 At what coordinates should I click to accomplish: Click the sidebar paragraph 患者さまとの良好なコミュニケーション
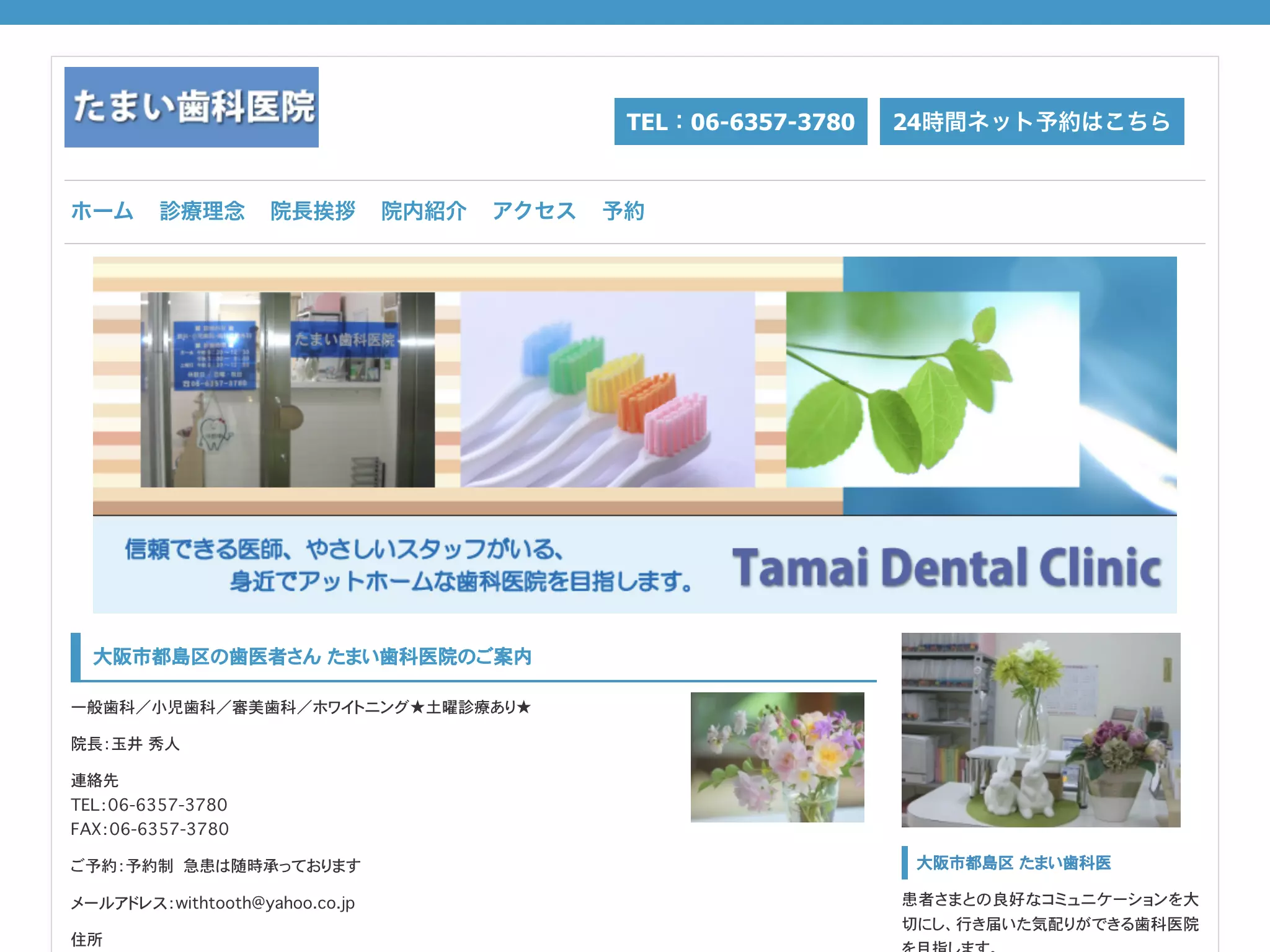[x=1050, y=923]
